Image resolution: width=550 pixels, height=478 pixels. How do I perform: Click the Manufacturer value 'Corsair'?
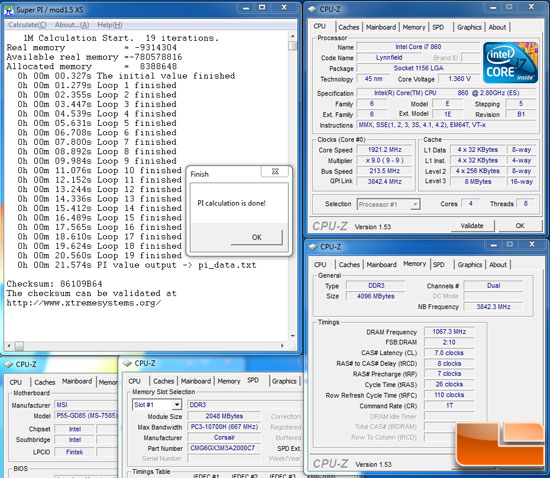coord(224,438)
